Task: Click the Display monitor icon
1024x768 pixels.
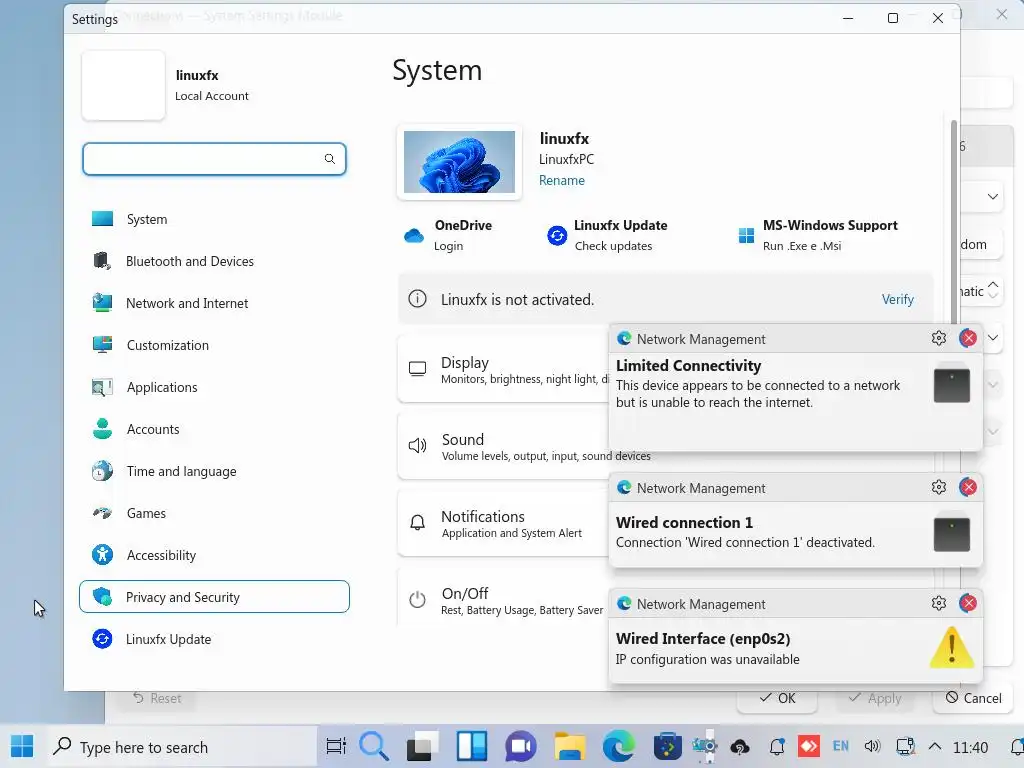Action: (417, 369)
